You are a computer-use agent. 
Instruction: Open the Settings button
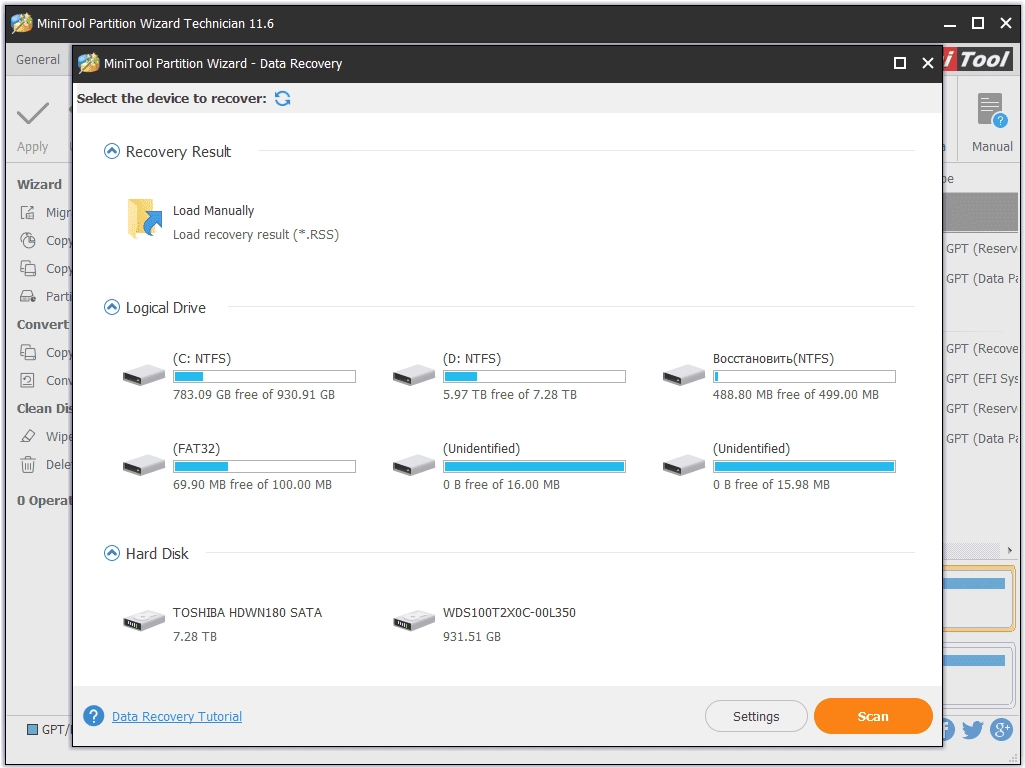[x=756, y=716]
